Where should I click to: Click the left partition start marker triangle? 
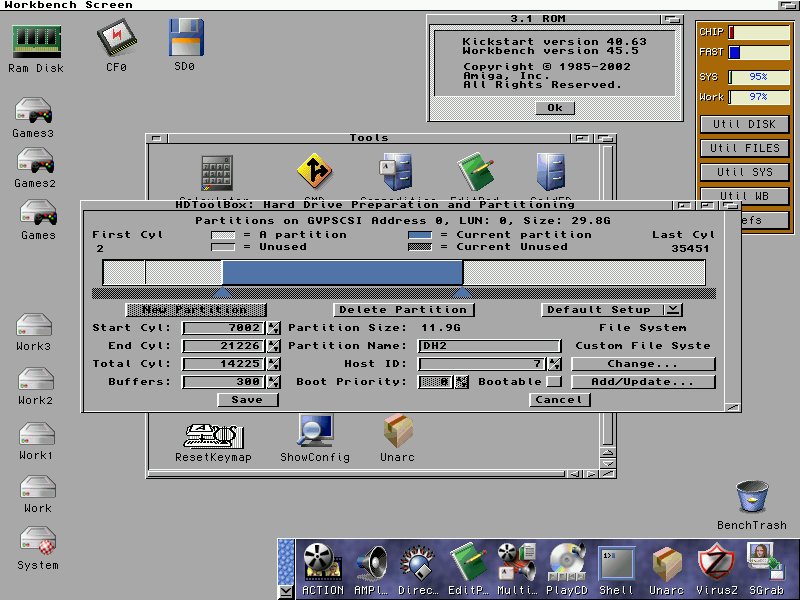[222, 292]
